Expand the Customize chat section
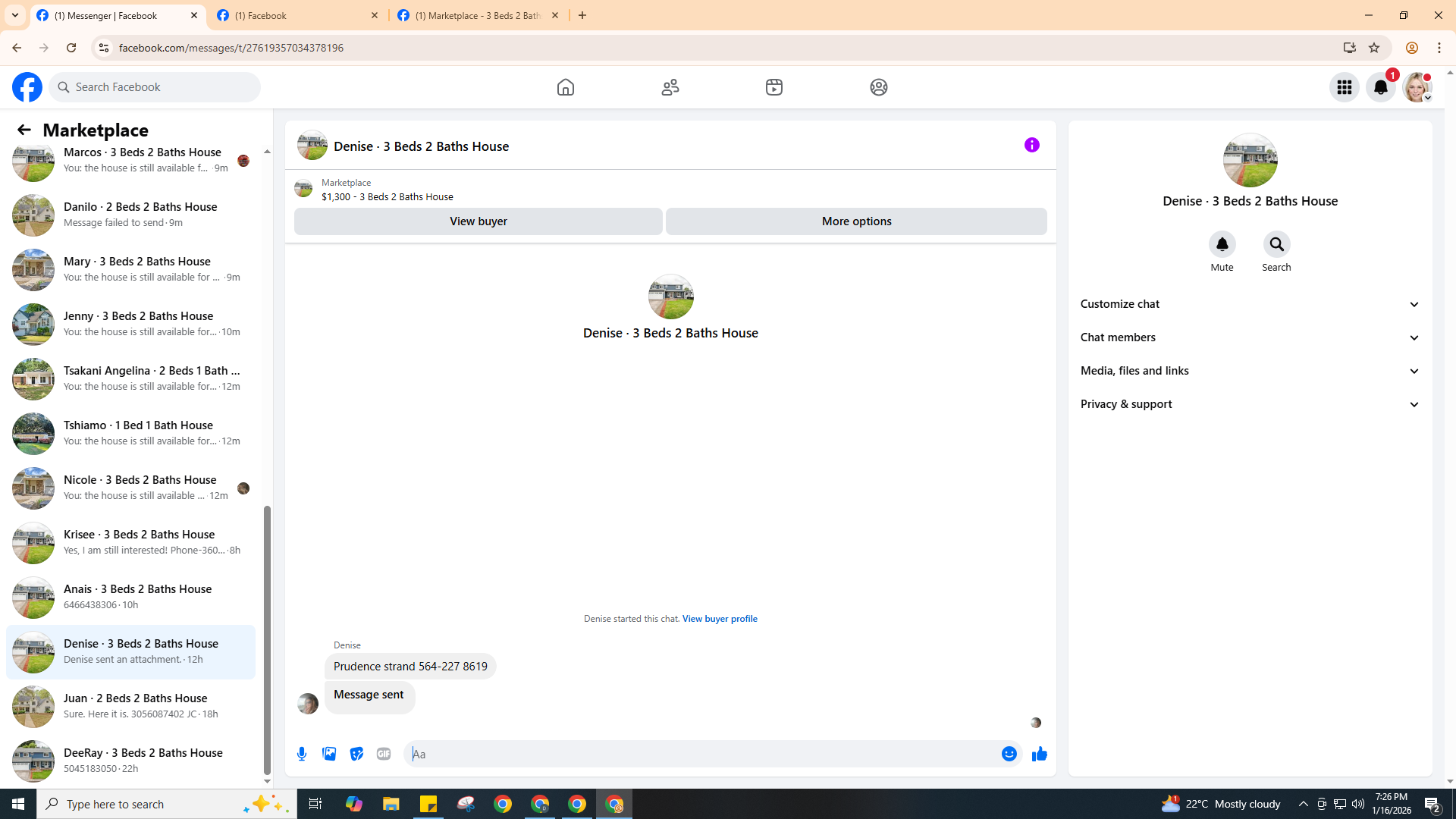This screenshot has height=819, width=1456. tap(1250, 304)
